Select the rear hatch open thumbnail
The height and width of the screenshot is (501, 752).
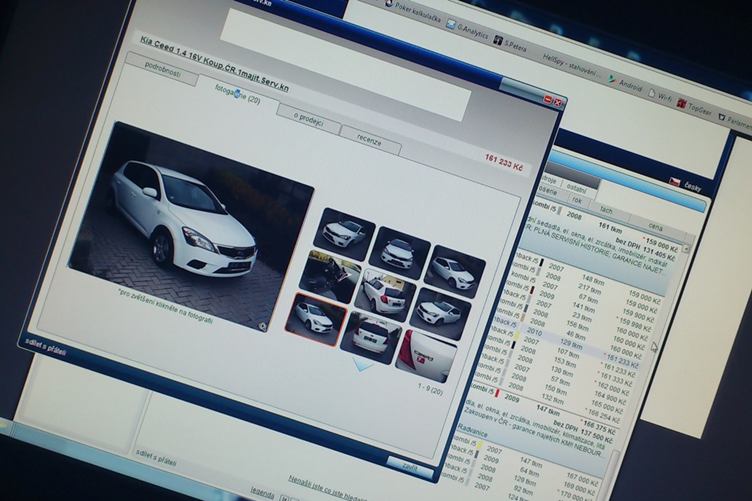click(x=385, y=294)
